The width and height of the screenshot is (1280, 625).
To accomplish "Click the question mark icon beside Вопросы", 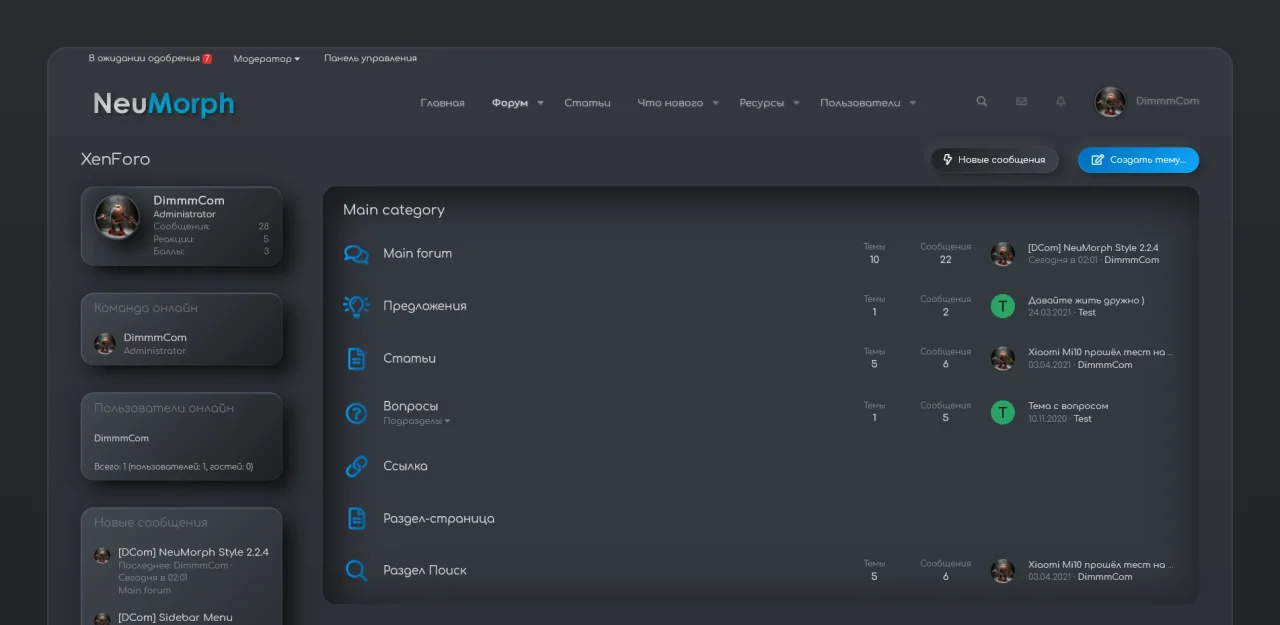I will pos(356,412).
